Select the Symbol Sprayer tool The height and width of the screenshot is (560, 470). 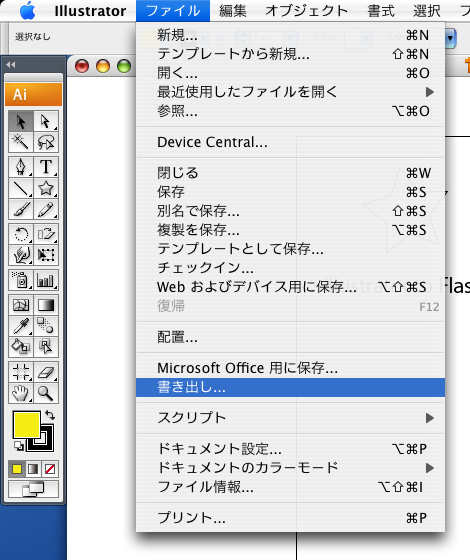click(21, 280)
